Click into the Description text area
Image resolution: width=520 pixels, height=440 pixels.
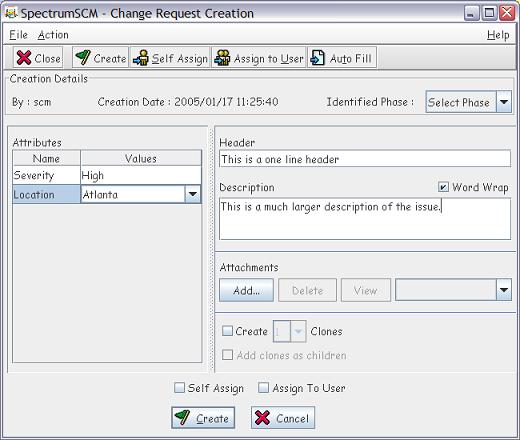tap(365, 219)
